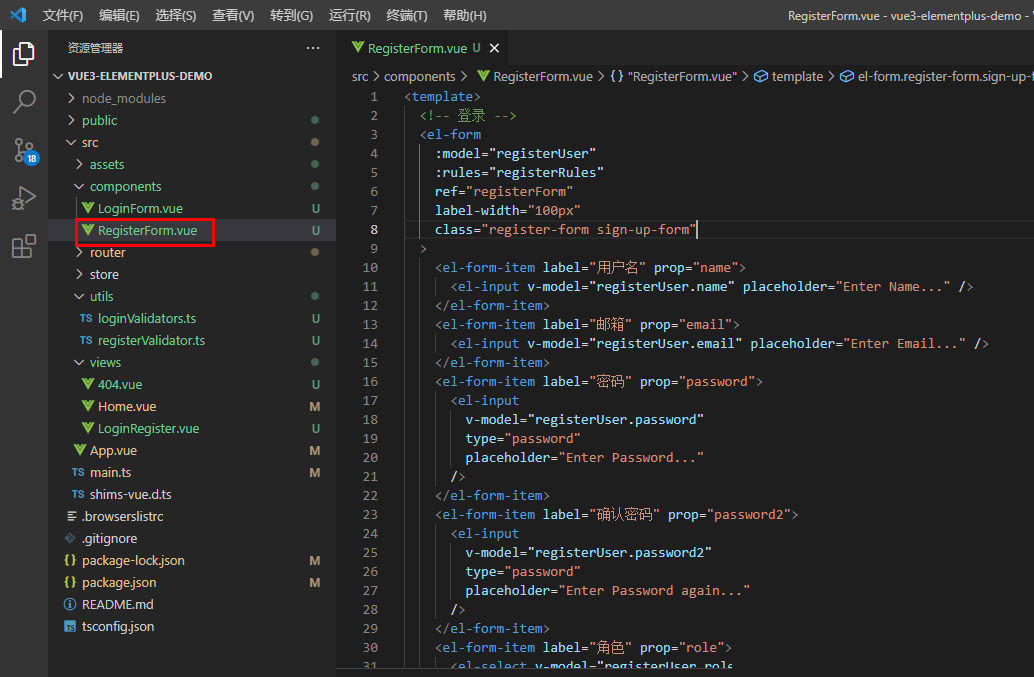Switch to the RegisterForm.vue tab
Viewport: 1034px width, 677px height.
click(416, 48)
